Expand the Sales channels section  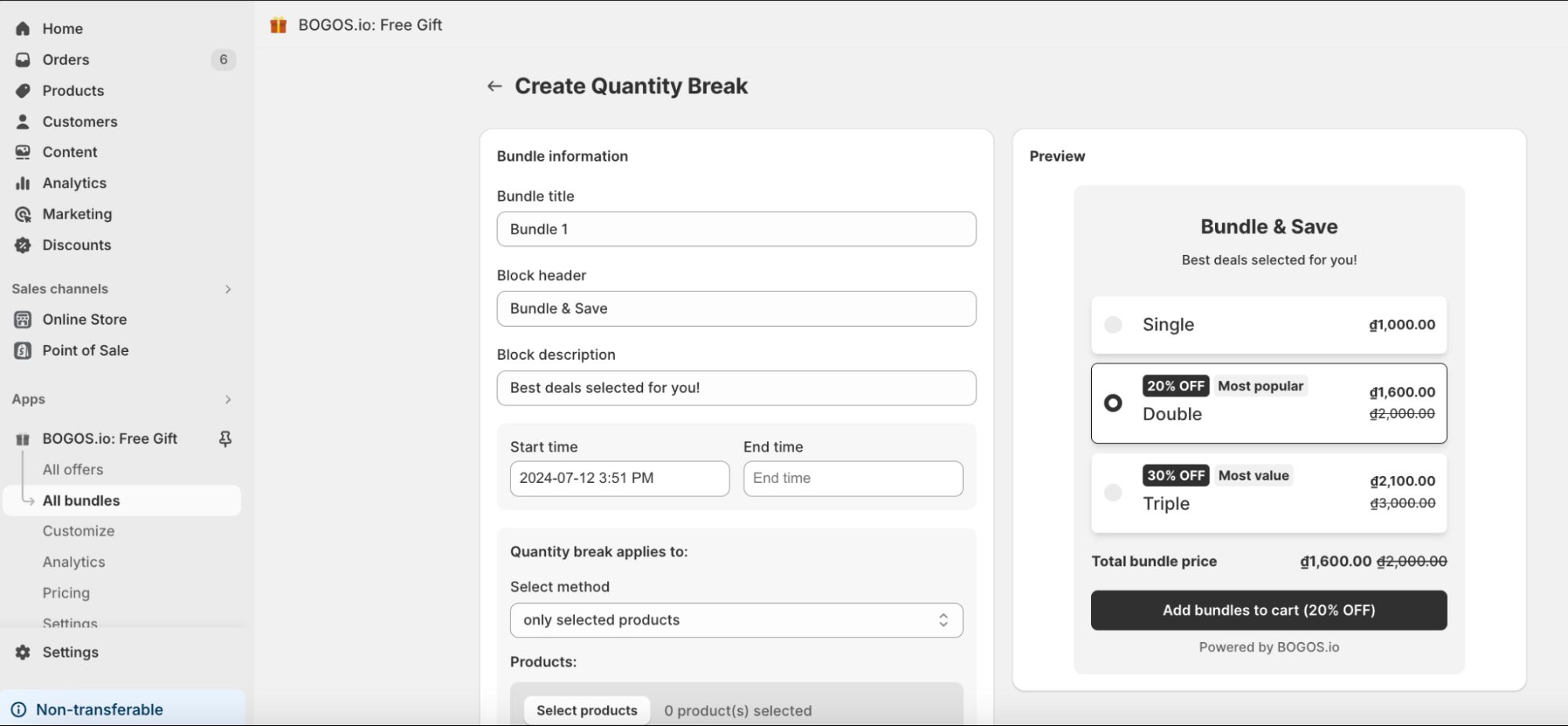(x=228, y=289)
